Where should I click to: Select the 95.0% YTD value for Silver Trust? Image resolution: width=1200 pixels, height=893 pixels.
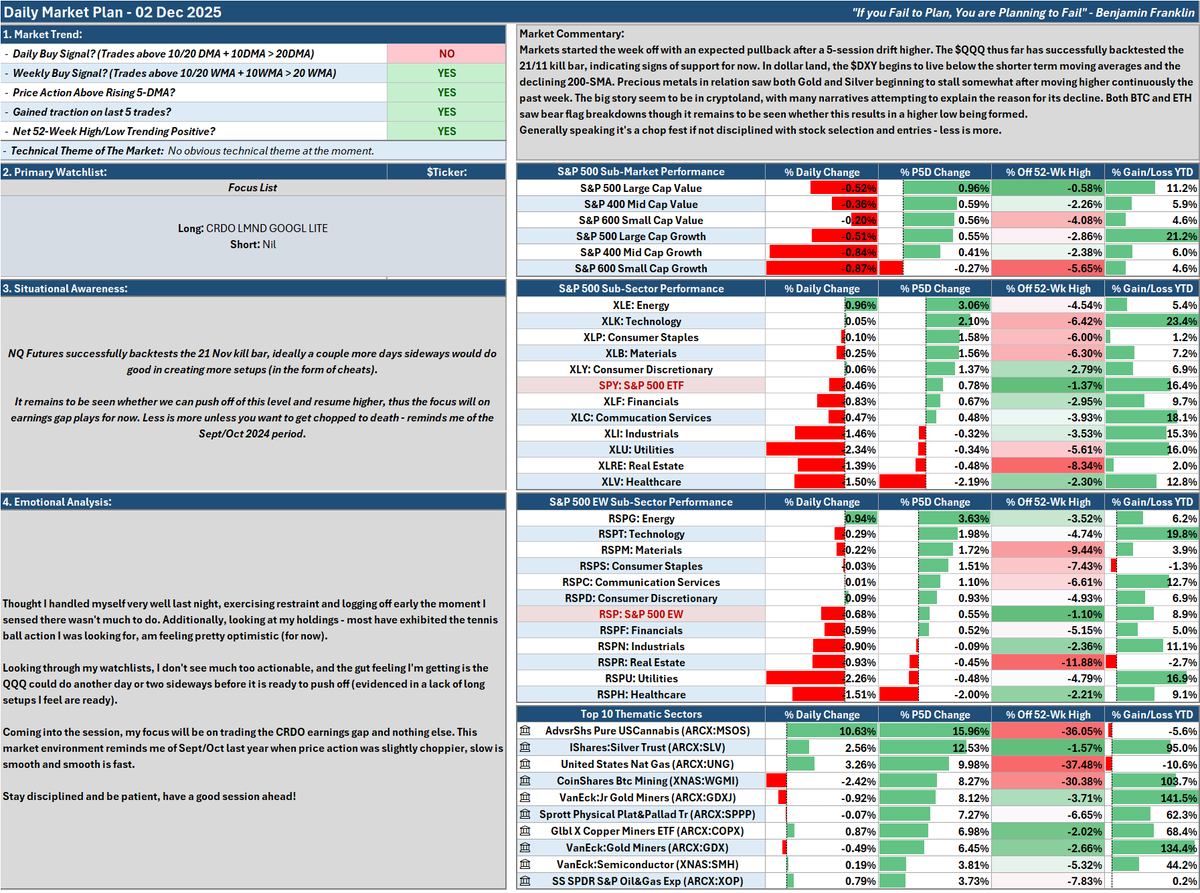coord(1153,747)
